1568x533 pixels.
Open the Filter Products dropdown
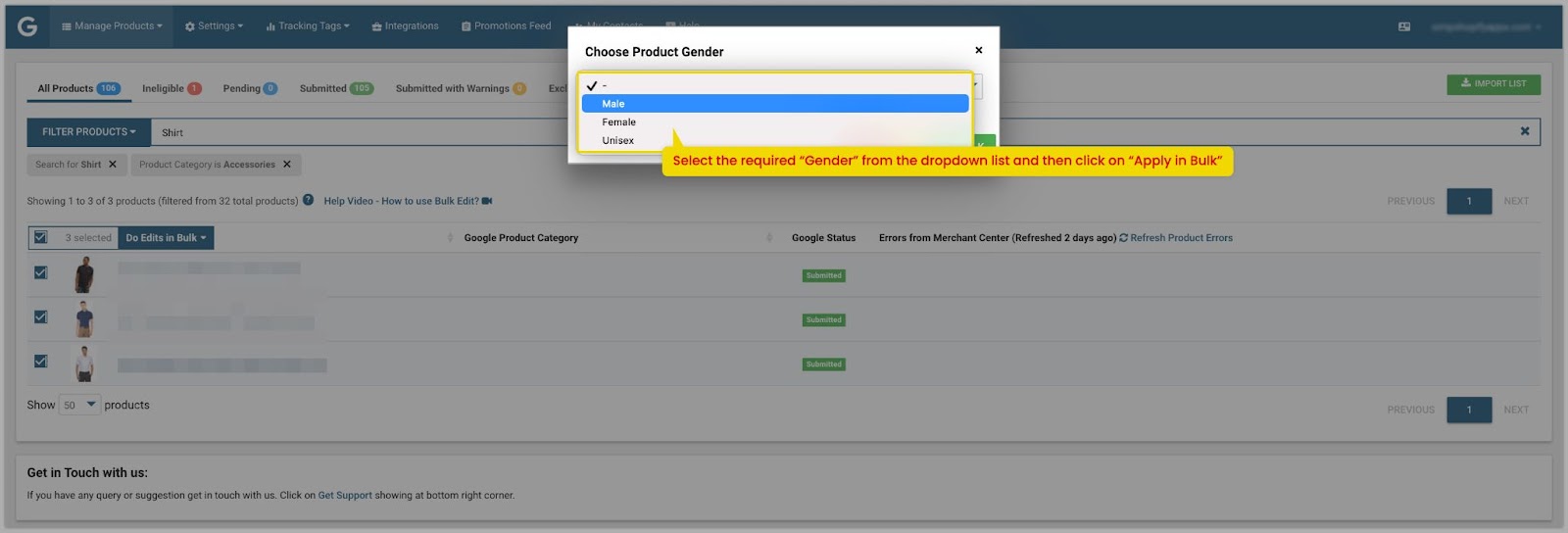point(88,132)
